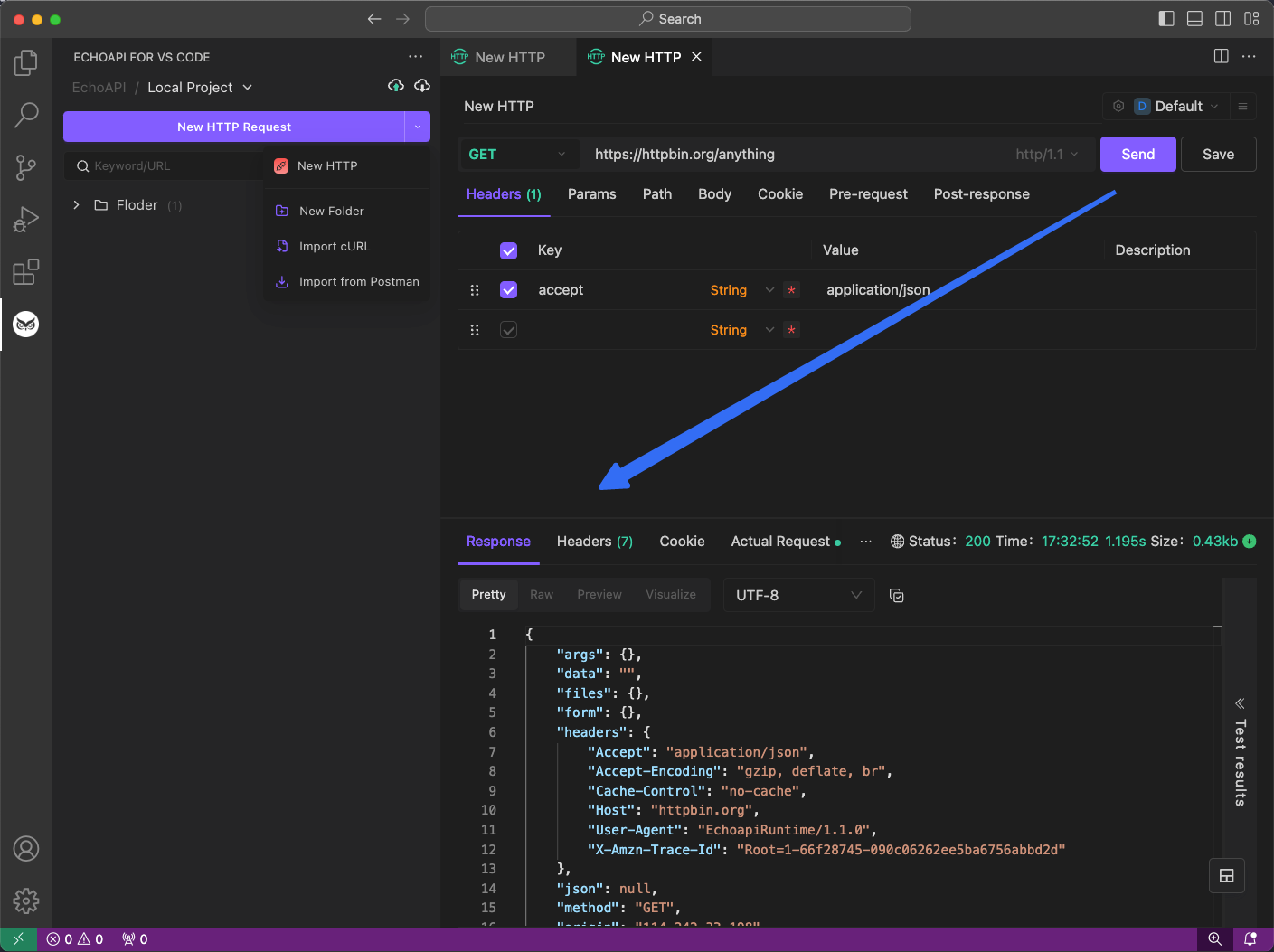
Task: Open the Run and Debug view
Action: tap(26, 220)
